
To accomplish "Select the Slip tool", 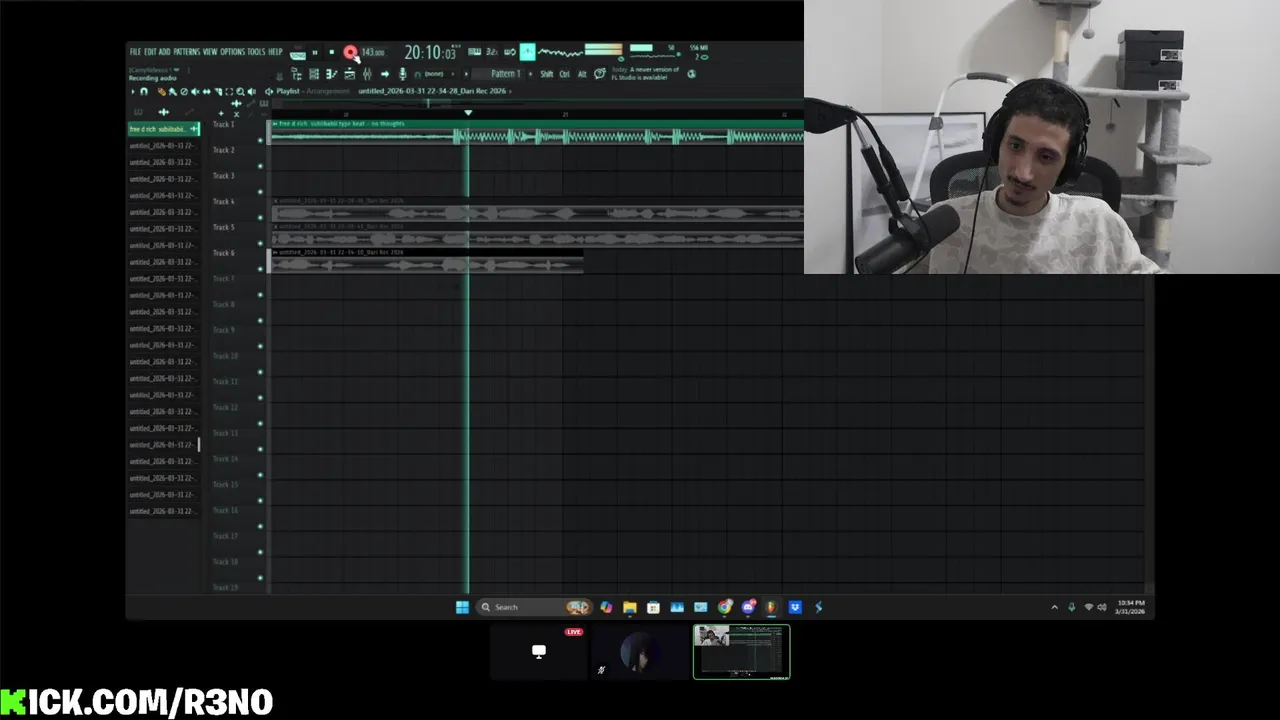I will (207, 92).
